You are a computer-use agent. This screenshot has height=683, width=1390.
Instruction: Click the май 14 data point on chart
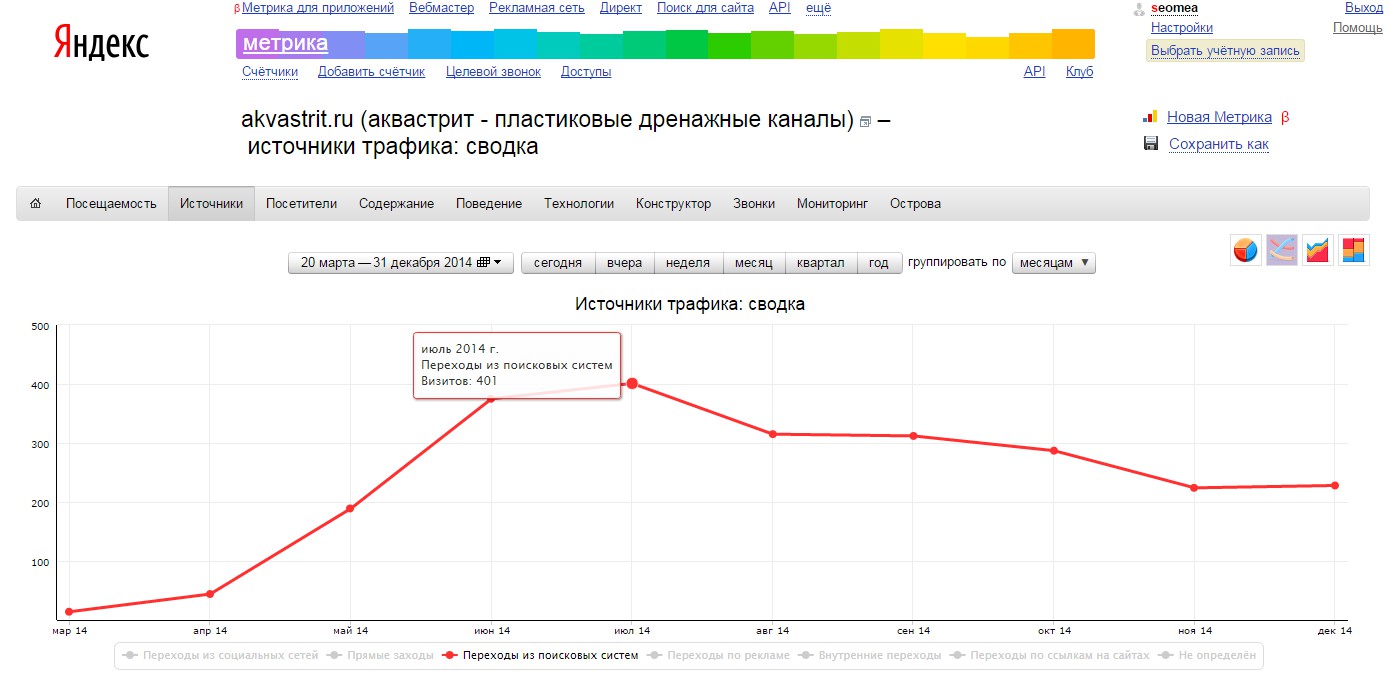coord(350,508)
